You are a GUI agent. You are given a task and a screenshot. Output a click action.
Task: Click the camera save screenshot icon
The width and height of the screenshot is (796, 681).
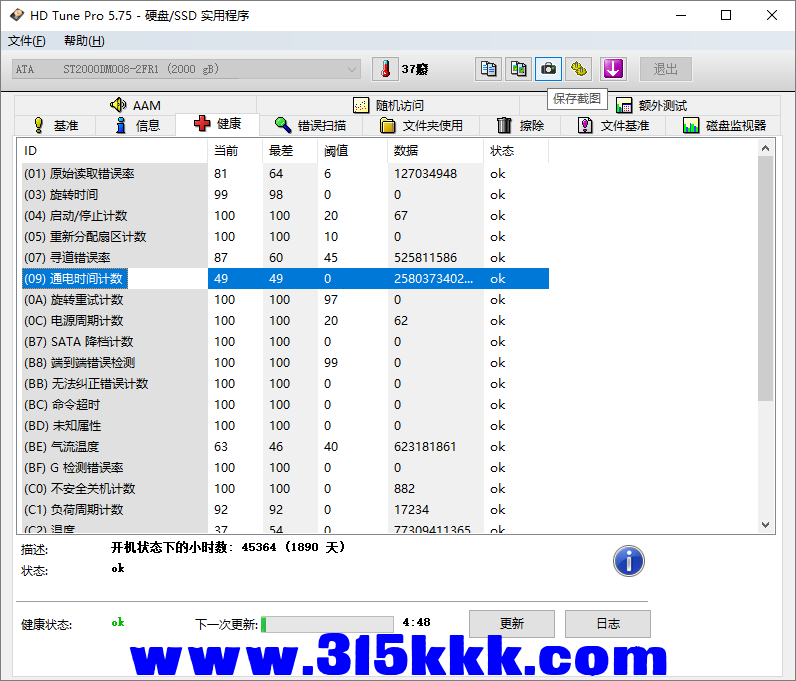(548, 69)
